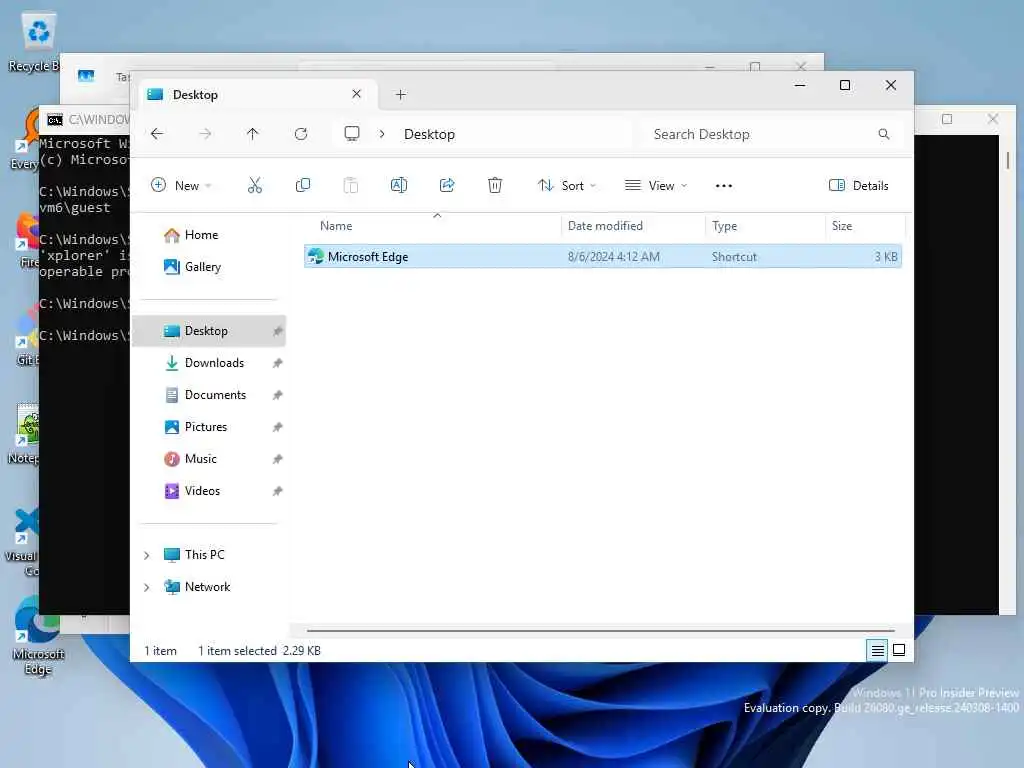
Task: Expand the Network tree node
Action: coord(147,587)
